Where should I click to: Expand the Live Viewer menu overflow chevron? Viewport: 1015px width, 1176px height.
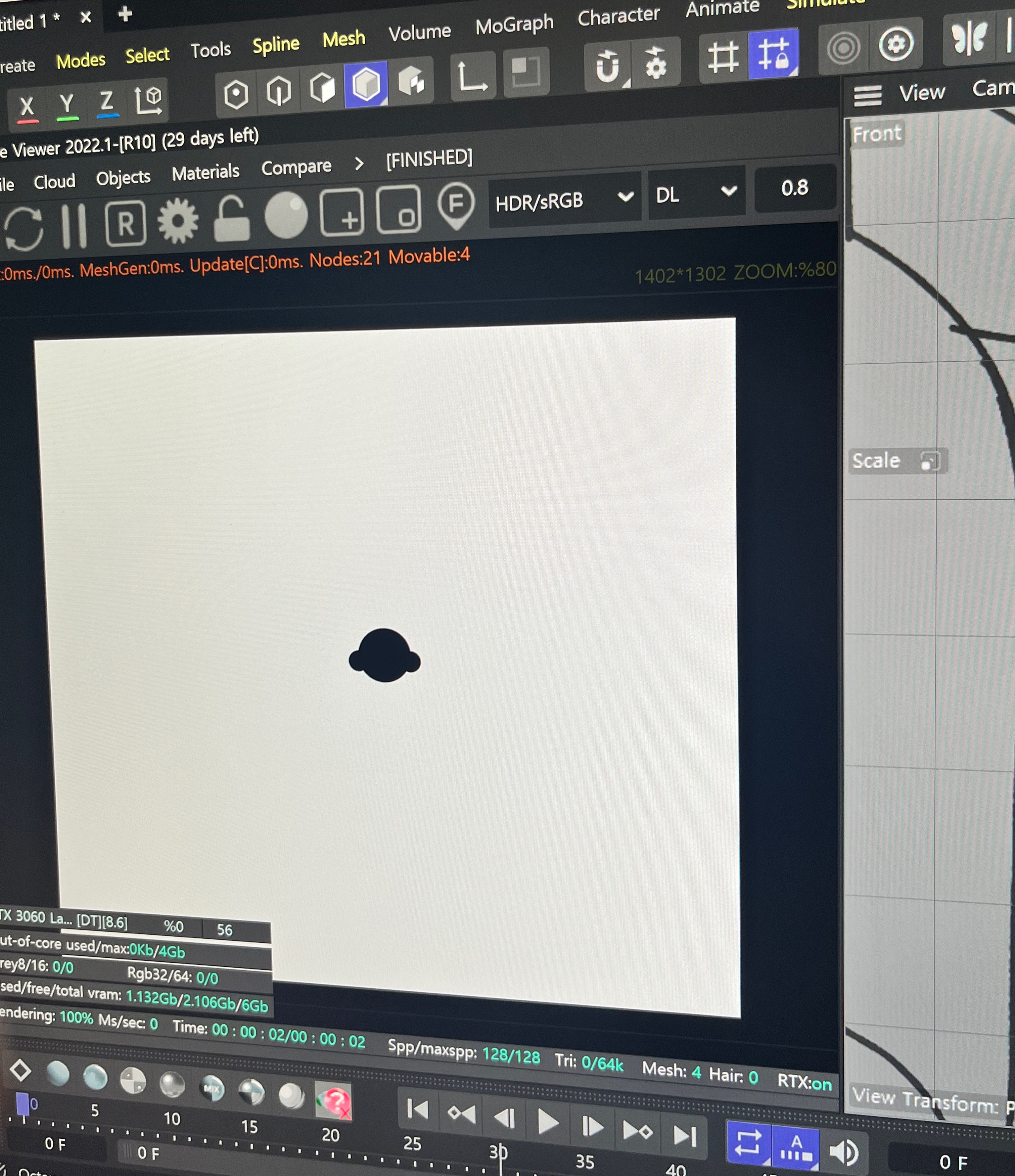359,165
